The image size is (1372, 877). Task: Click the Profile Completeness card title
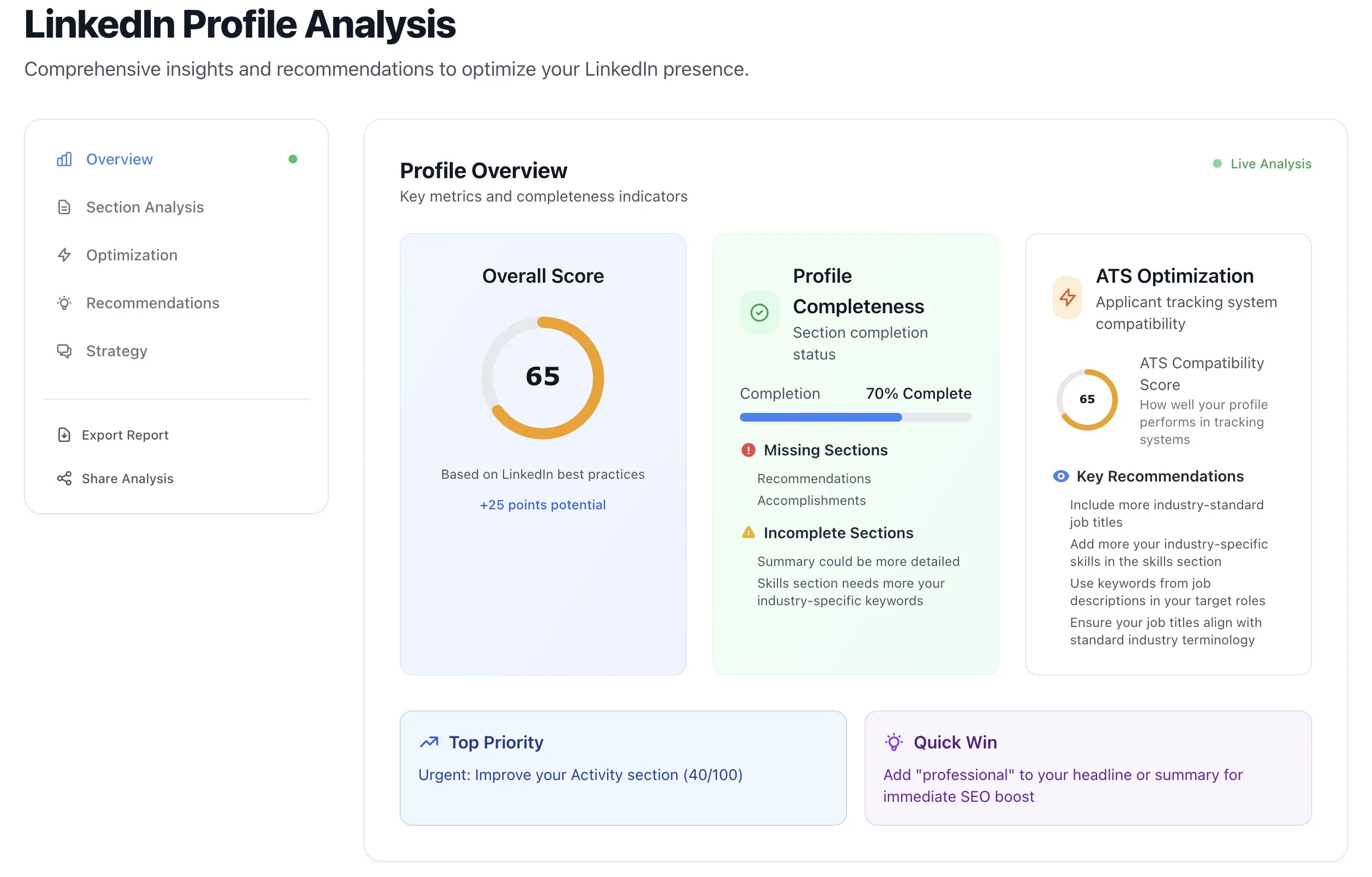click(x=858, y=291)
